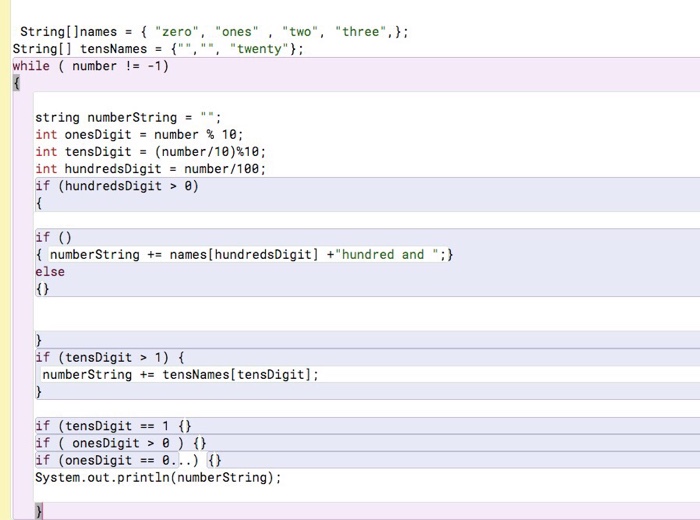Click the 'while ( number != -1)' line
The width and height of the screenshot is (700, 520).
coord(91,66)
